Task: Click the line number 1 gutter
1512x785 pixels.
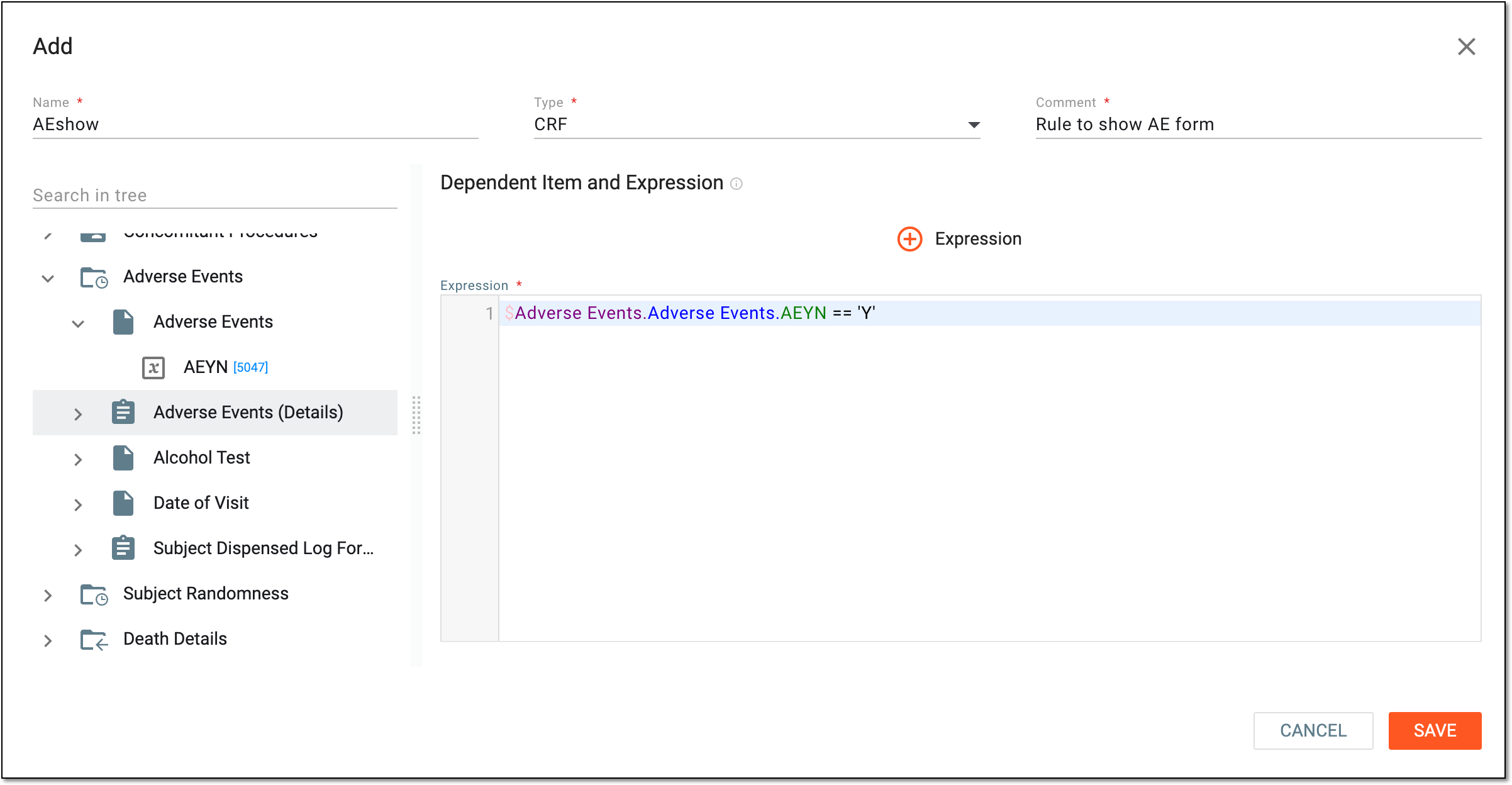Action: [x=489, y=313]
